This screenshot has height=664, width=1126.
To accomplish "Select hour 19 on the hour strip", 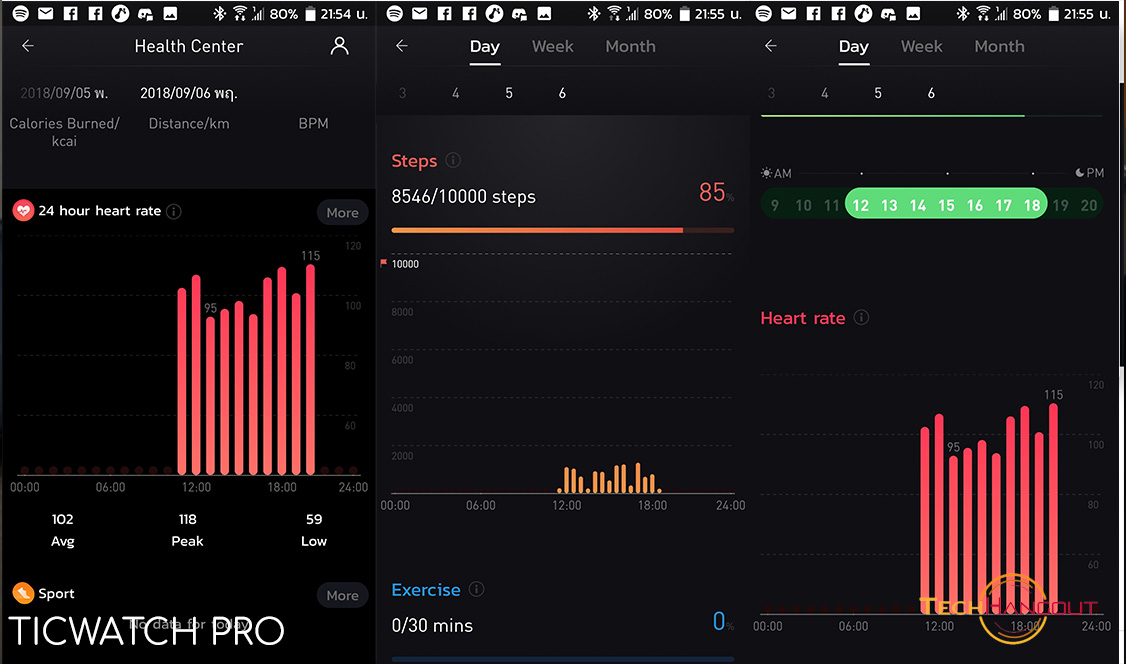I will click(x=1061, y=205).
